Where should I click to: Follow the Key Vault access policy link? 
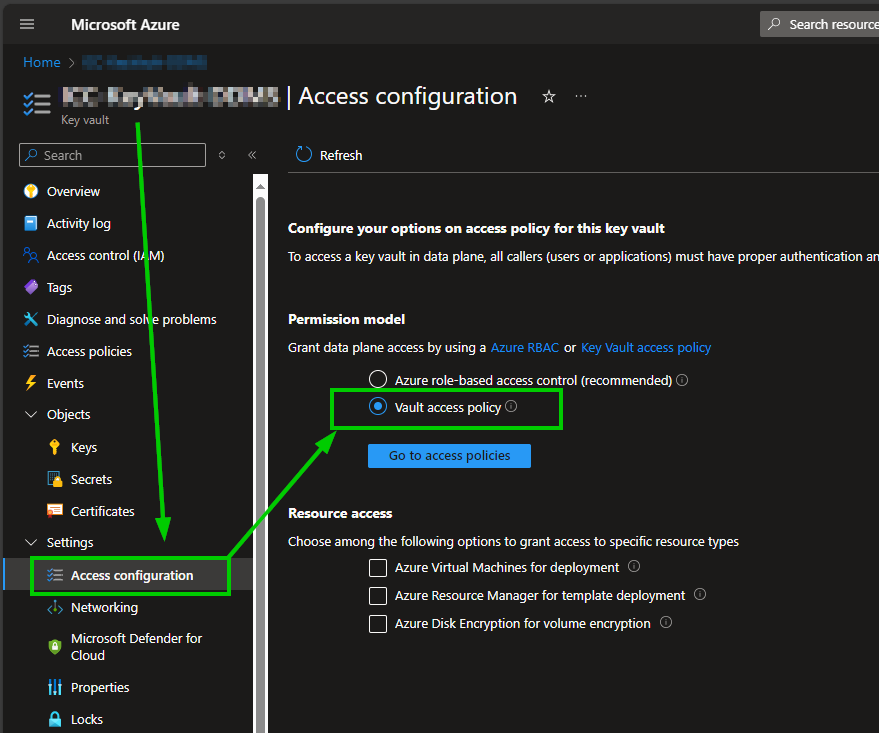pyautogui.click(x=646, y=347)
